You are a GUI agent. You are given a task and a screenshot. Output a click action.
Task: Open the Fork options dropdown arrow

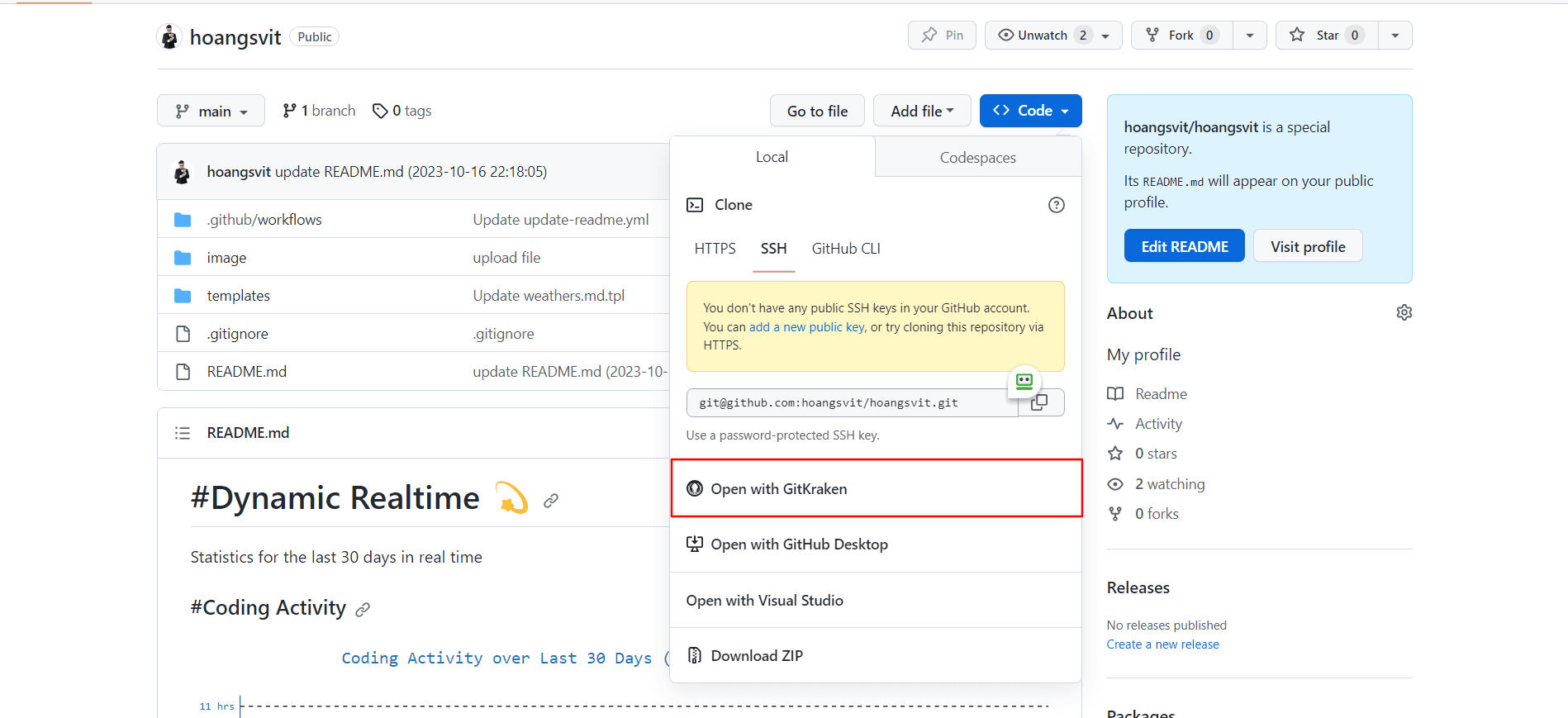pos(1250,36)
